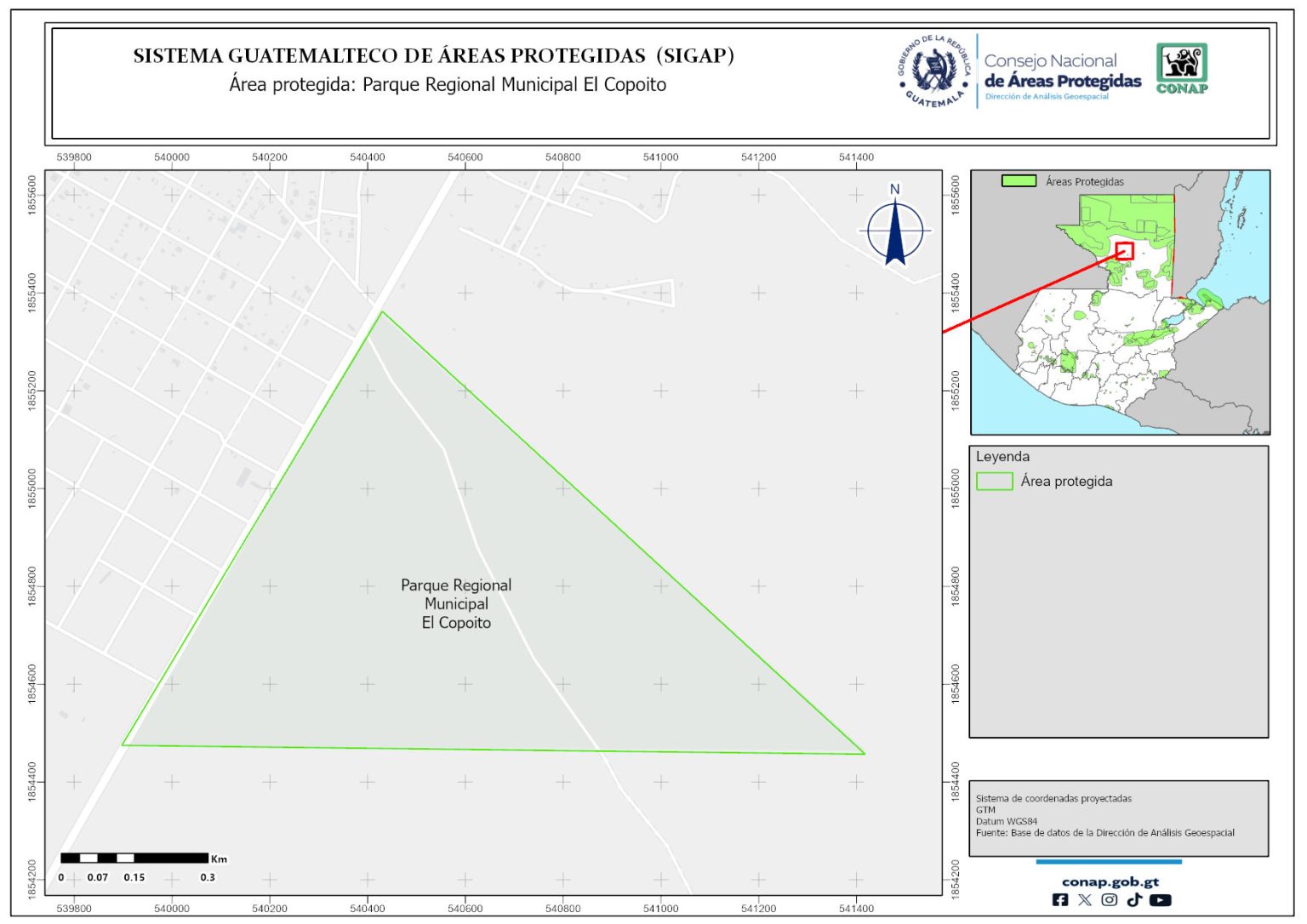This screenshot has width=1307, height=924.
Task: Click the Parque Regional Municipal El Copoito label
Action: (456, 604)
